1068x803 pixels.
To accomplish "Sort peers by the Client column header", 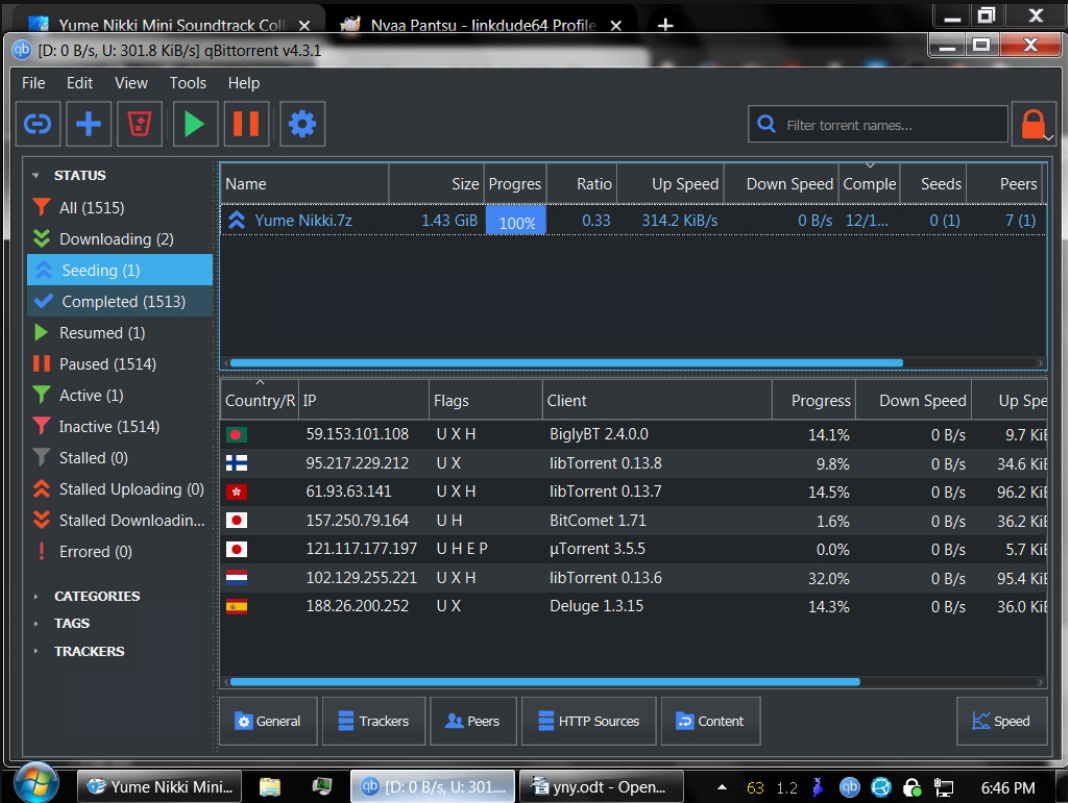I will tap(657, 400).
